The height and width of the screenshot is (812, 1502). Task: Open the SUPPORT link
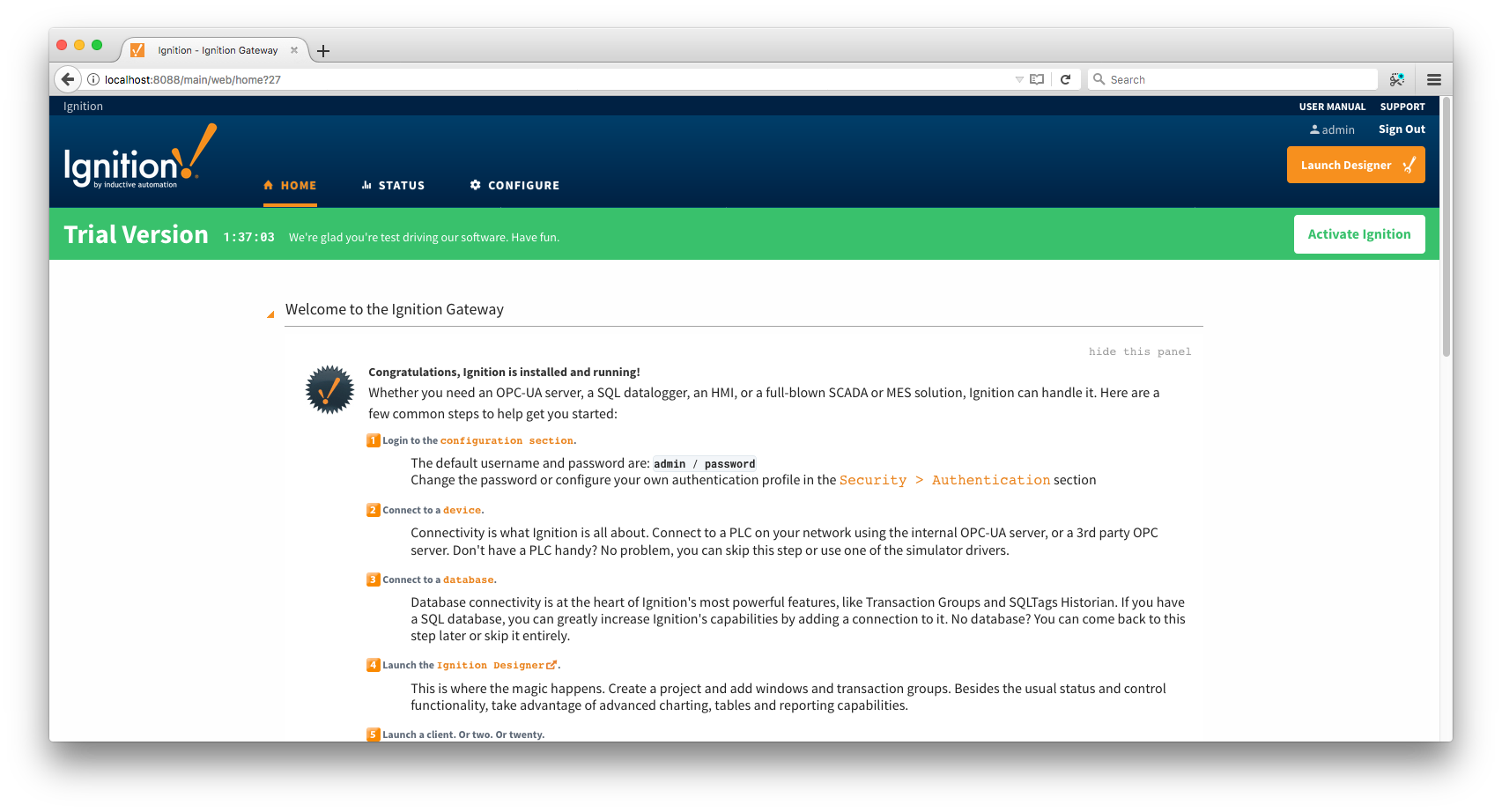1402,107
